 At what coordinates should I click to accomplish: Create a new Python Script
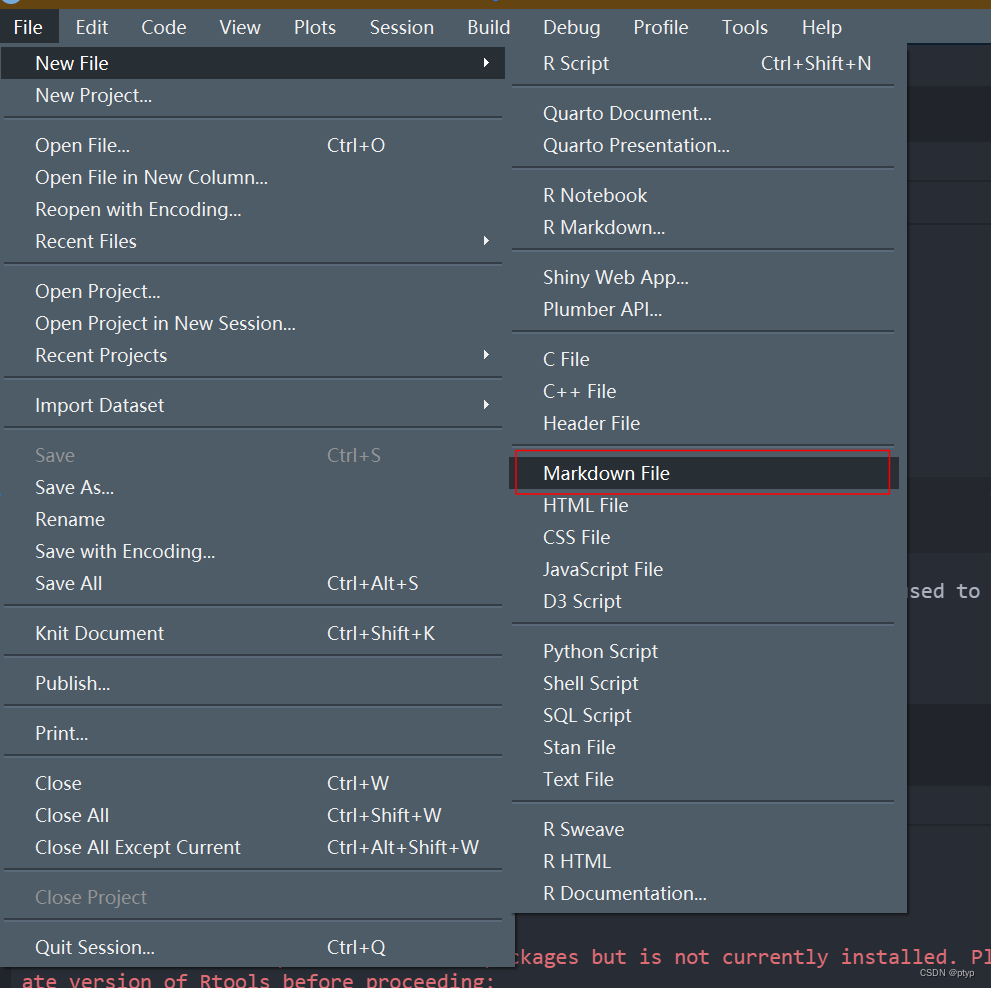click(703, 651)
